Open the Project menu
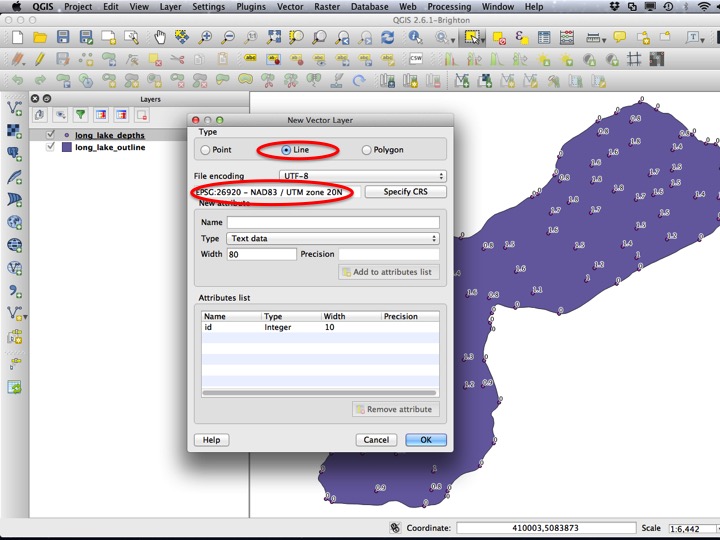 78,6
